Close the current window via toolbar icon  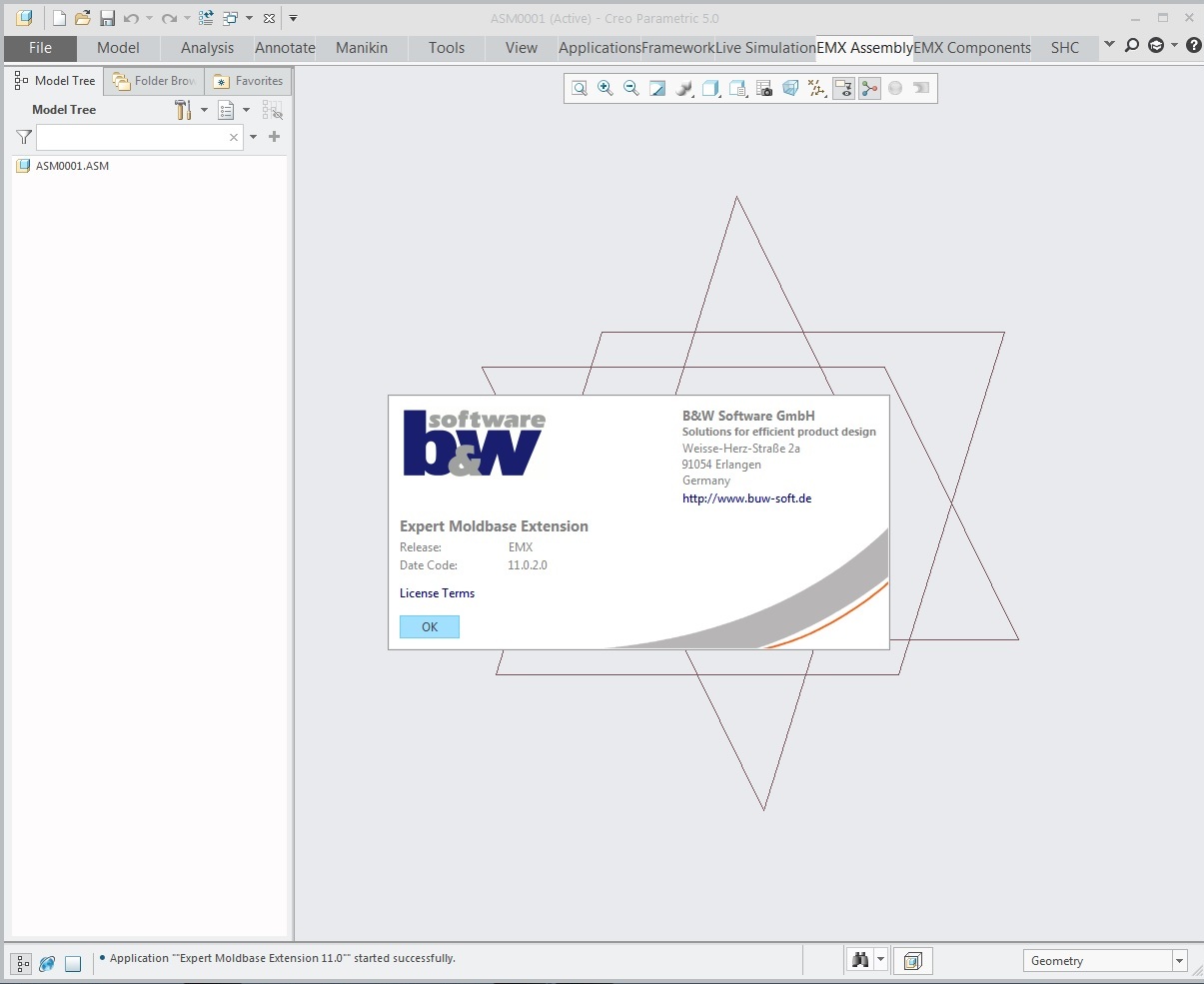[269, 18]
